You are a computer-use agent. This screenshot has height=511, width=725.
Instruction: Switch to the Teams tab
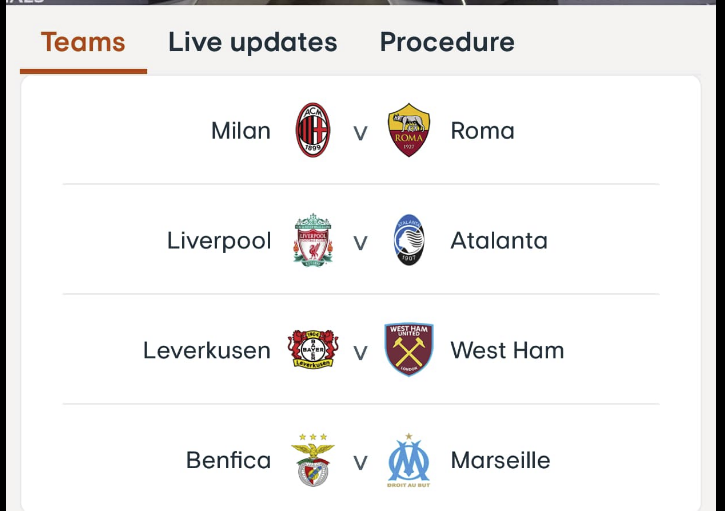(83, 42)
